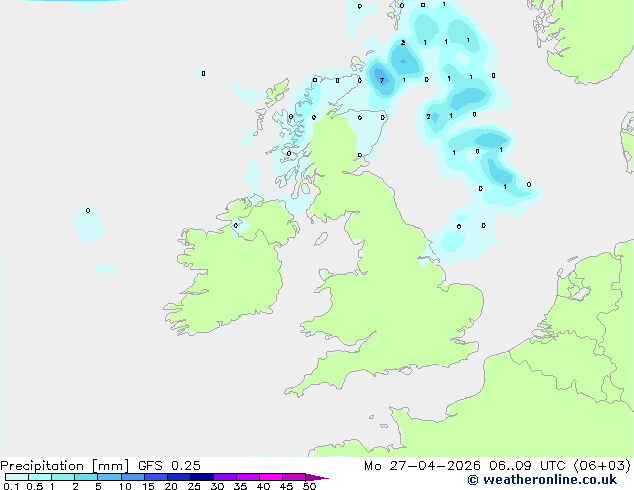Viewport: 634px width, 490px height.
Task: Click the copyright symbol before weatheronline
Action: (x=473, y=480)
